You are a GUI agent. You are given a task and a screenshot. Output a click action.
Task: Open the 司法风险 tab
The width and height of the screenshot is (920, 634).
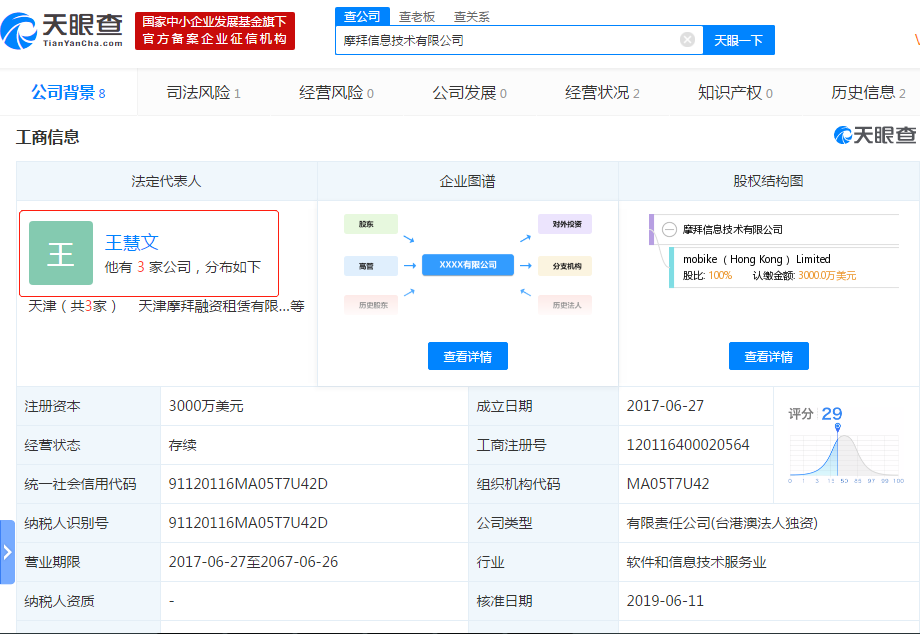tap(204, 93)
